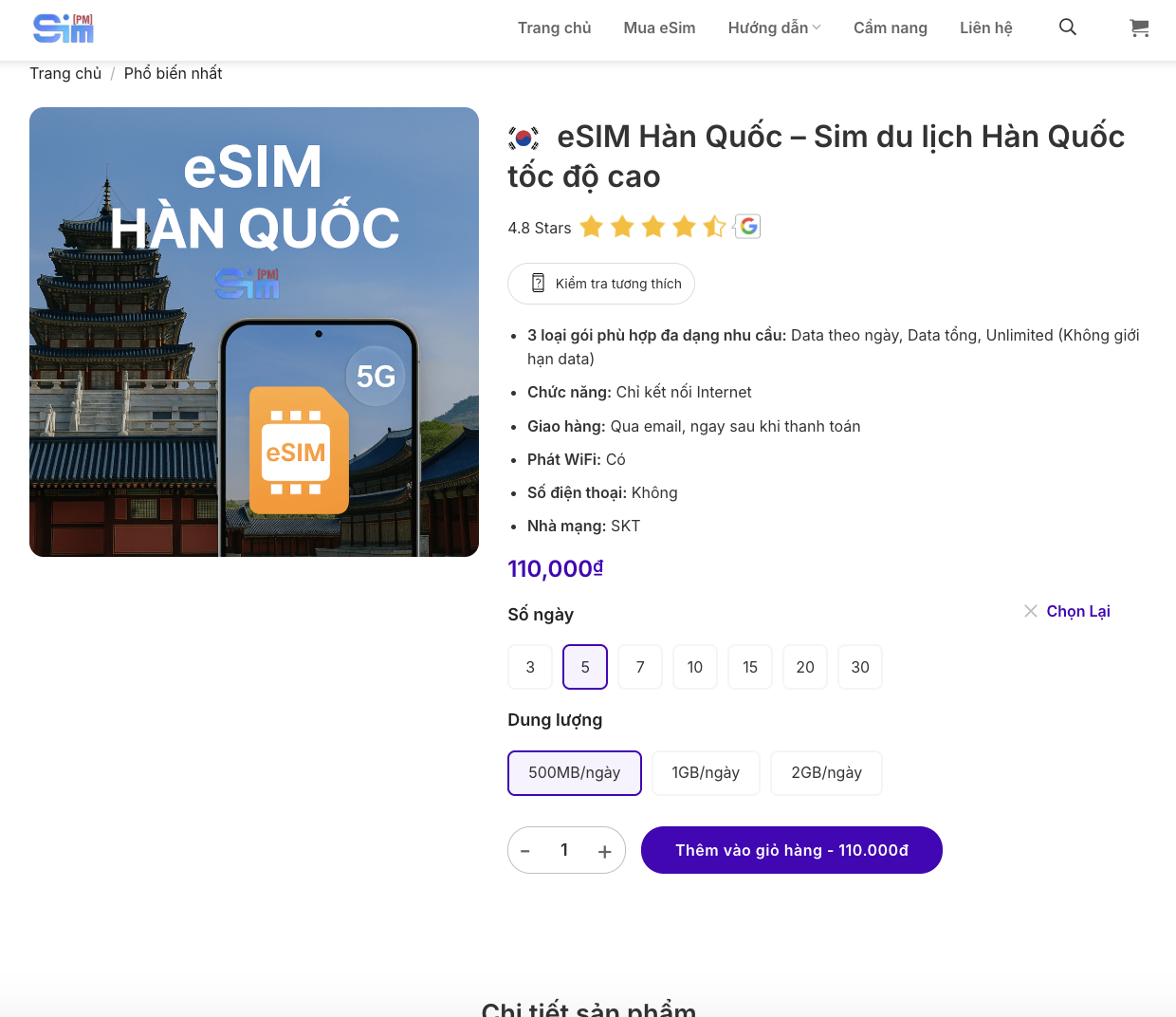1176x1017 pixels.
Task: Select the 7-day option
Action: pos(640,667)
